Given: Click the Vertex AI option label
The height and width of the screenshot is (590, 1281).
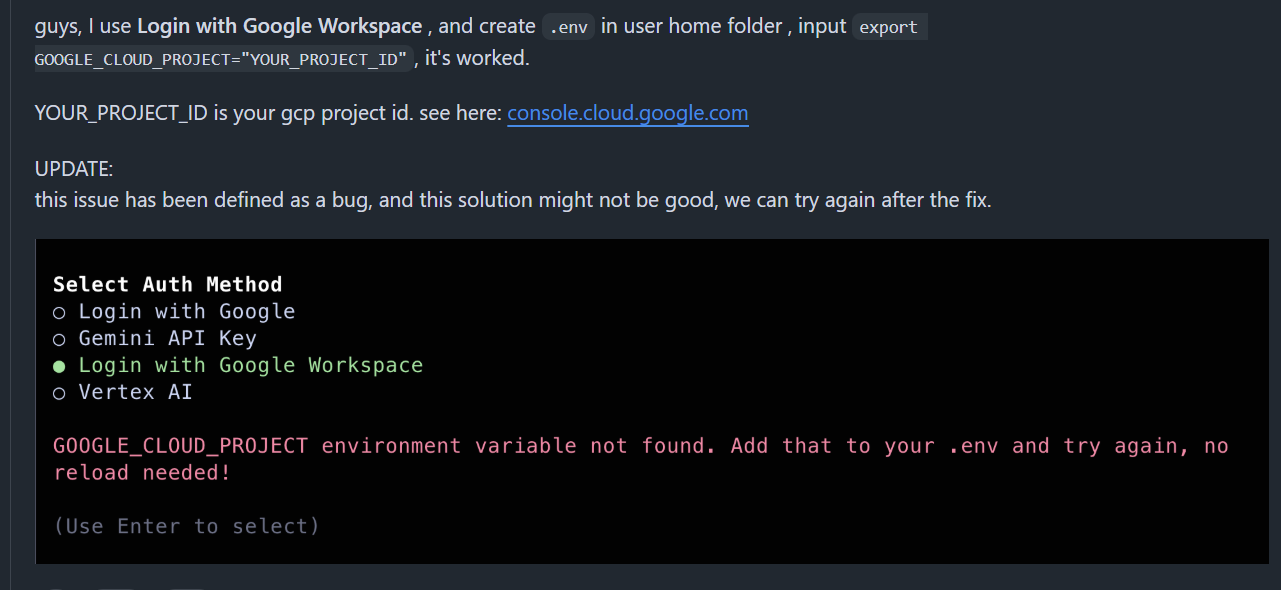Looking at the screenshot, I should tap(135, 393).
